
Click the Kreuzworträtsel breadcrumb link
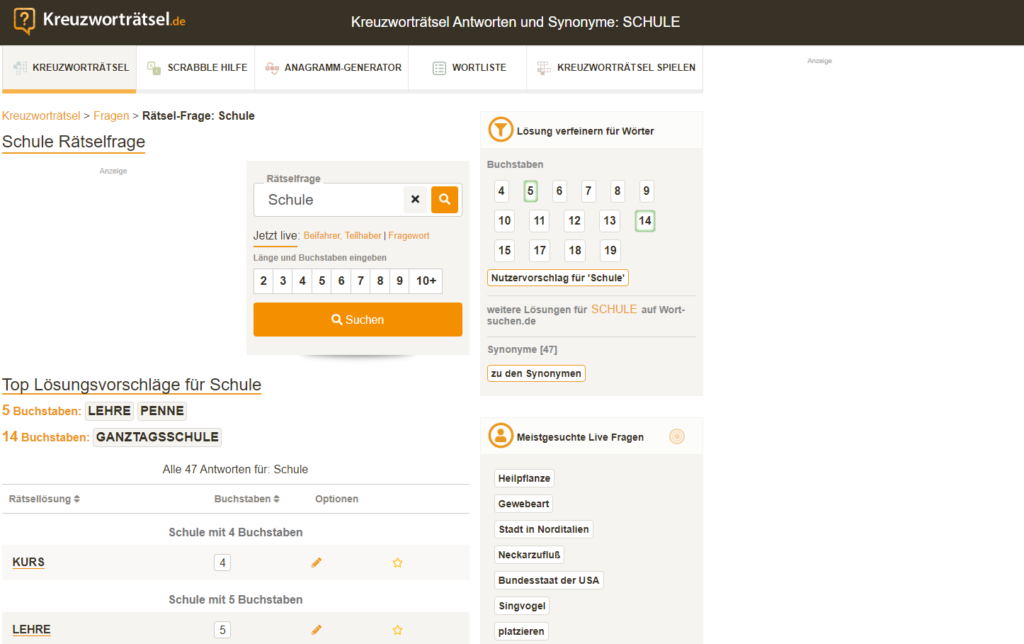[x=41, y=116]
